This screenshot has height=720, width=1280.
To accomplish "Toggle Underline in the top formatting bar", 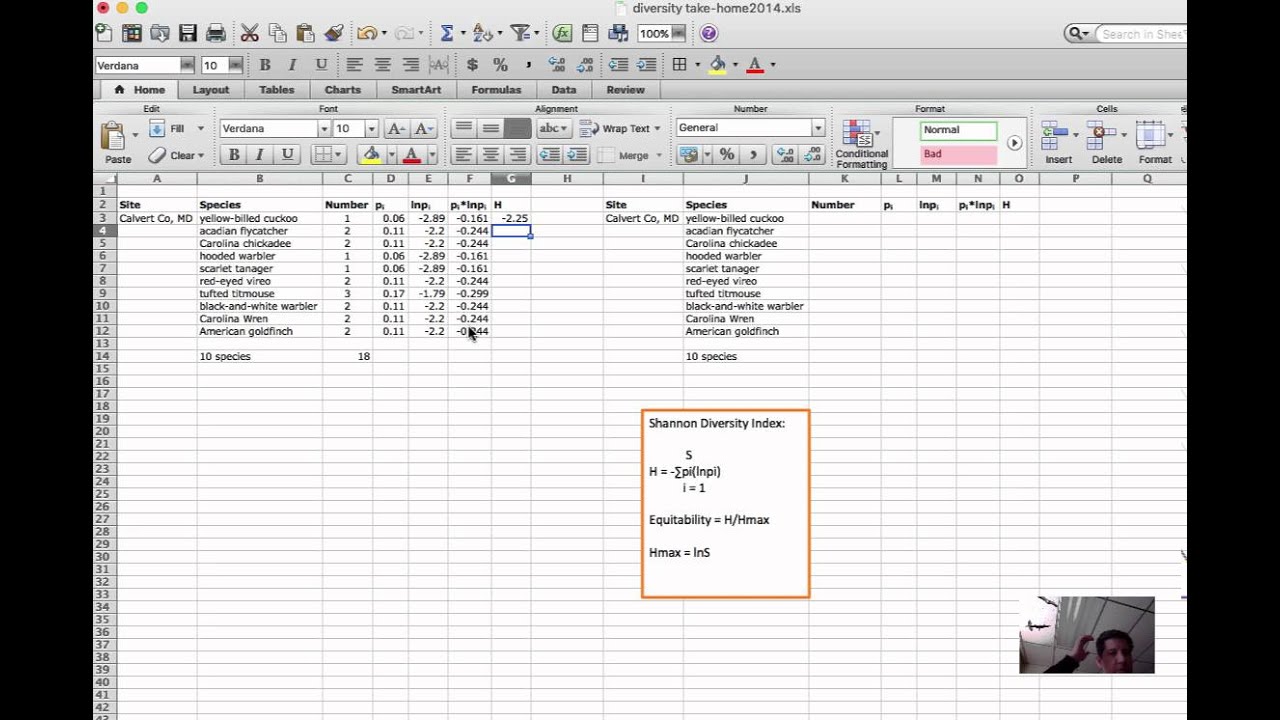I will click(321, 65).
